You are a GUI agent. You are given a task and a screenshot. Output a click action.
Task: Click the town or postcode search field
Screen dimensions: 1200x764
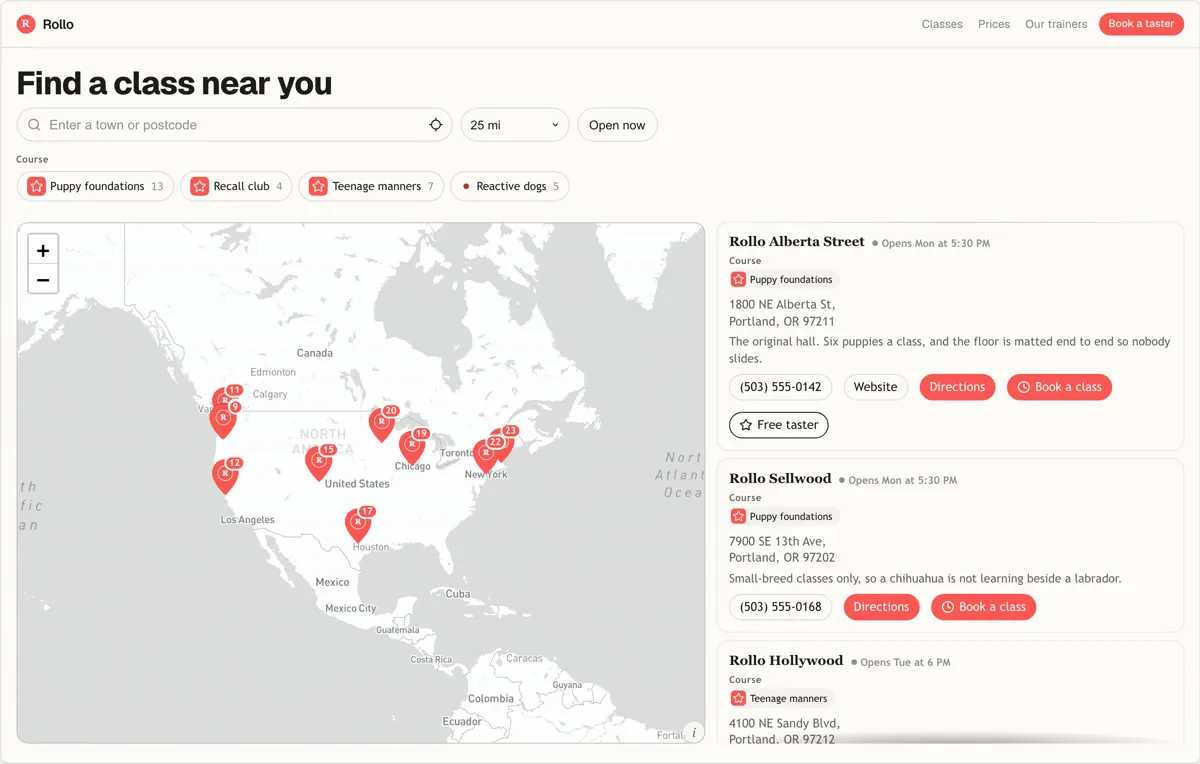(235, 125)
